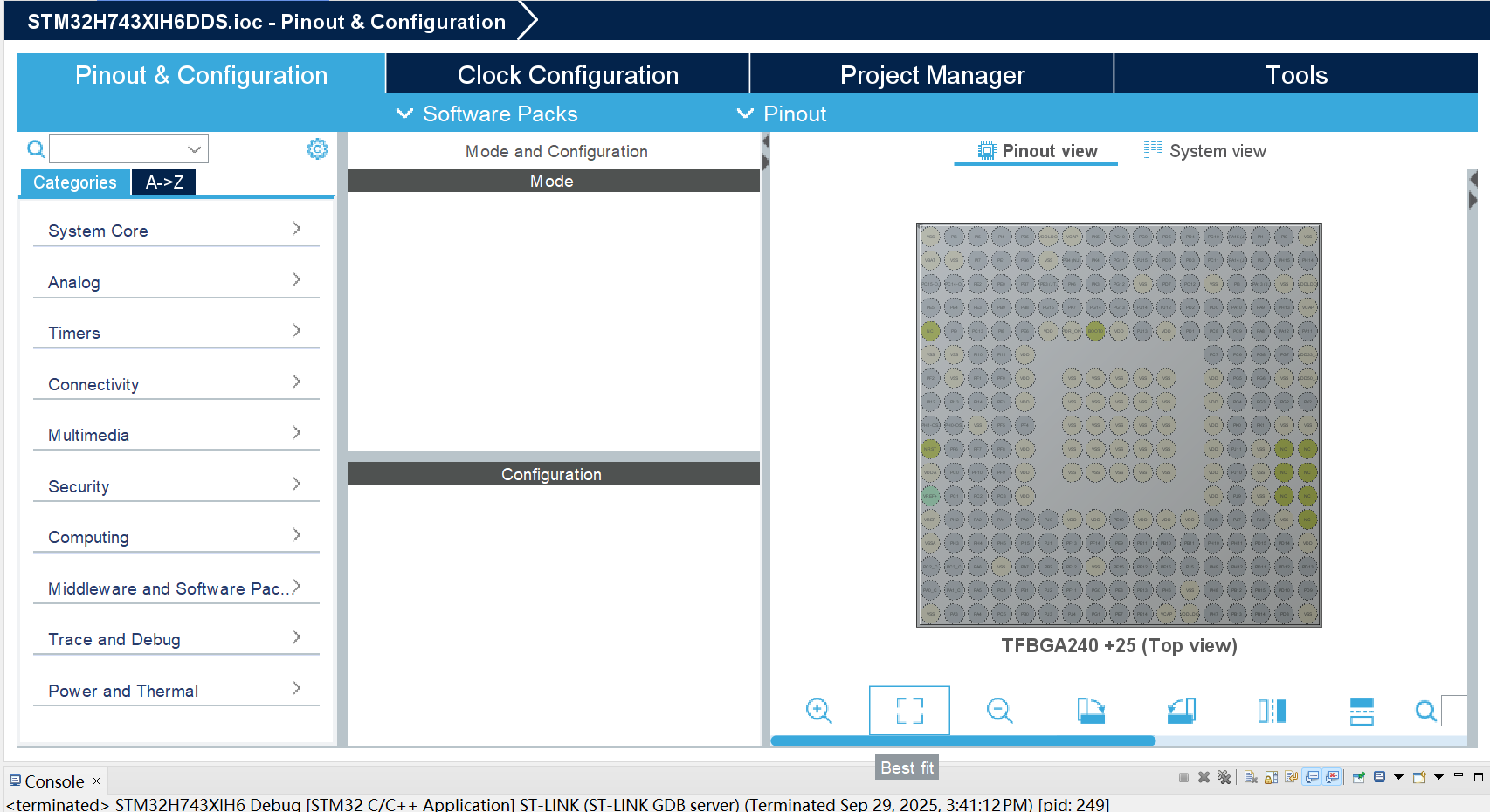Expand the Analog category
This screenshot has width=1490, height=812.
176,282
